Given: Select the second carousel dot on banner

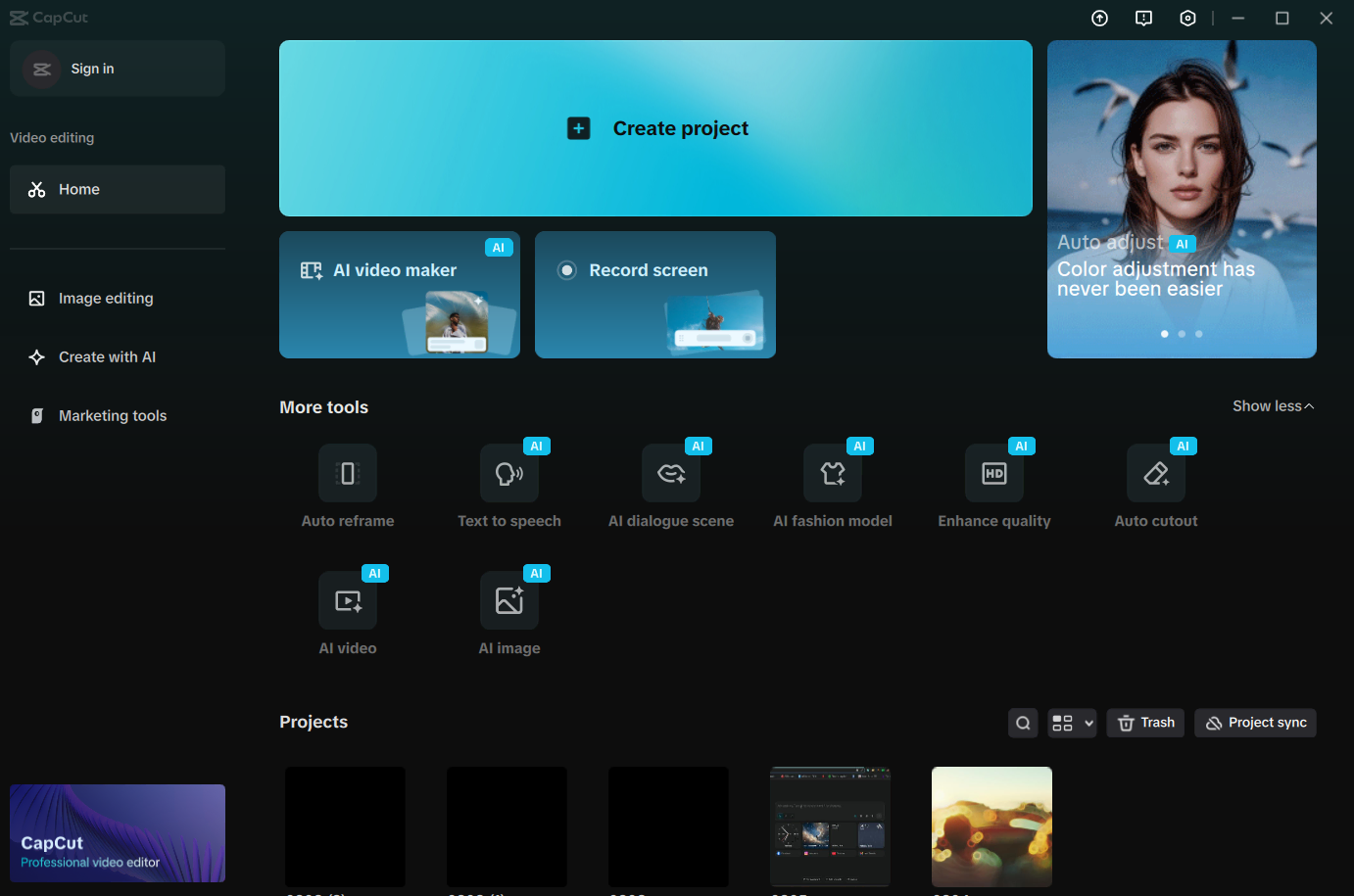Looking at the screenshot, I should (x=1182, y=334).
